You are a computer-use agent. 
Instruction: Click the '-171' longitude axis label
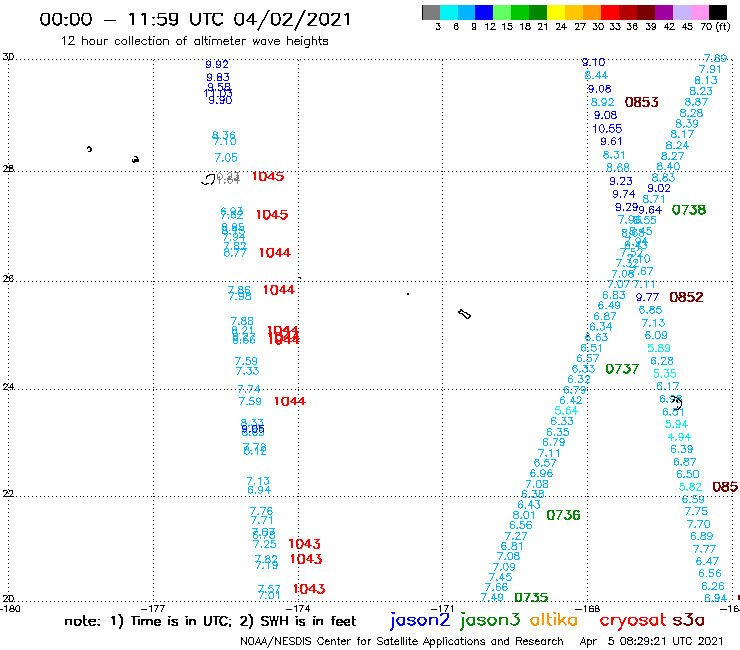point(443,609)
